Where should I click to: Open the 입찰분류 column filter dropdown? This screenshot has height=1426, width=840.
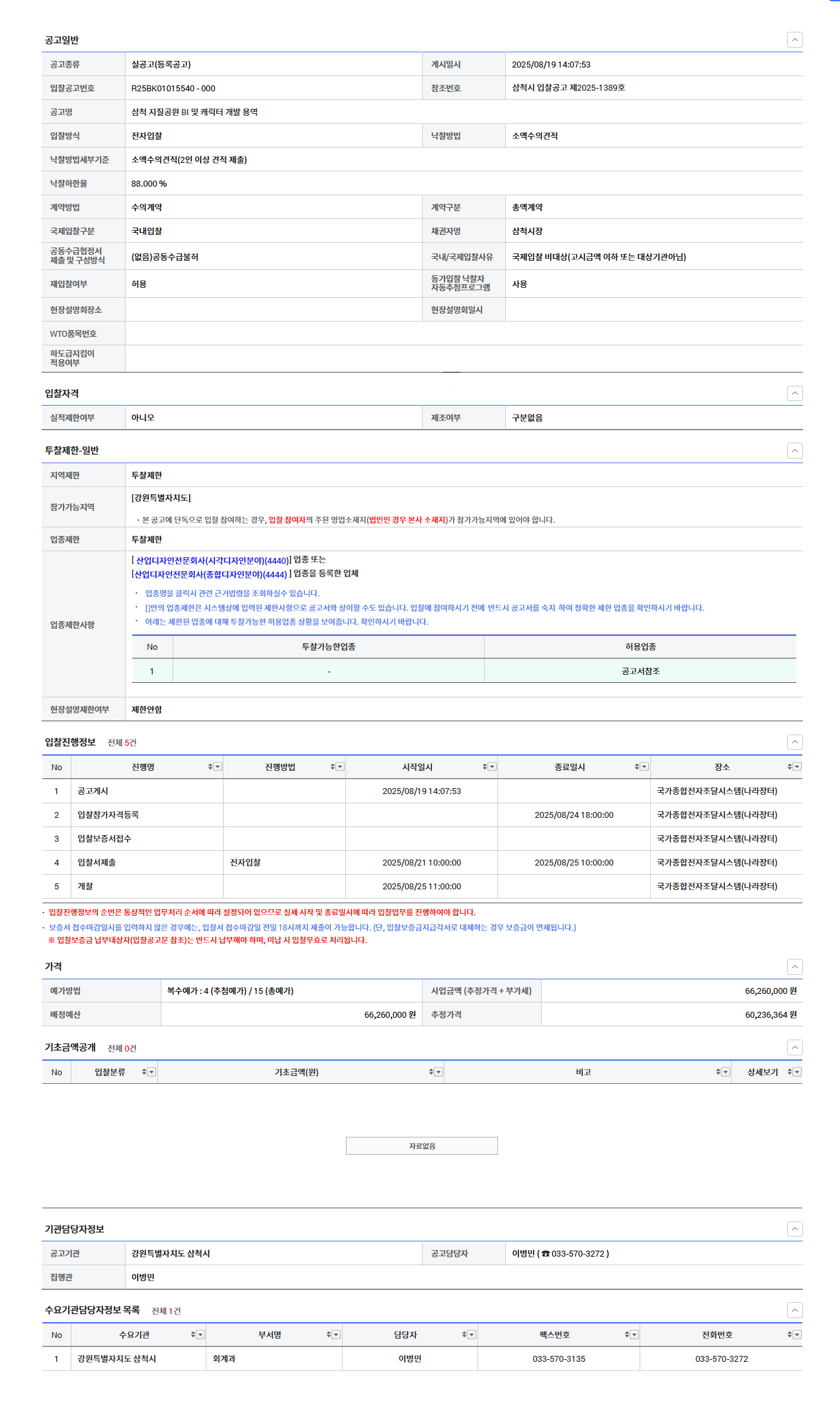click(x=152, y=1072)
